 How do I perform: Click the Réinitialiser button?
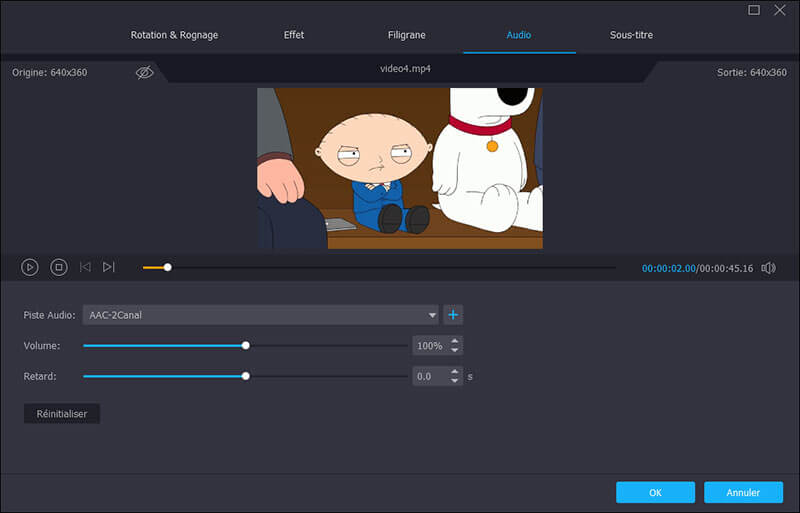(62, 413)
